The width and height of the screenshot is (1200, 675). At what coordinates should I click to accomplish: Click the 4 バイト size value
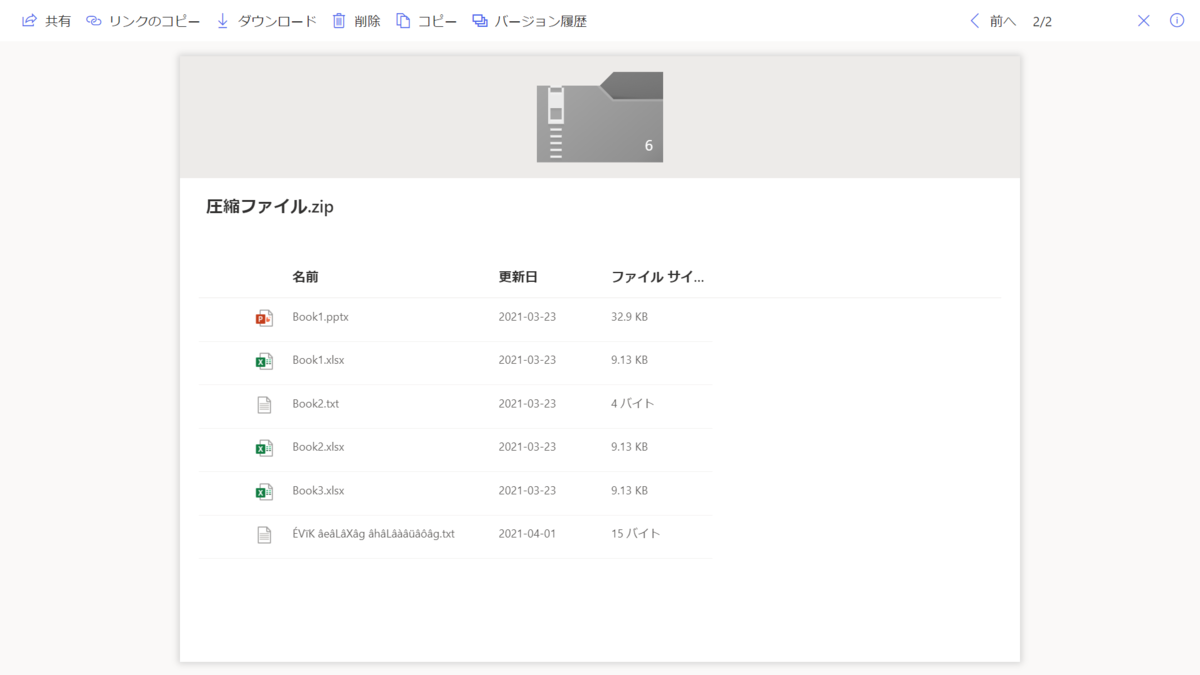632,404
